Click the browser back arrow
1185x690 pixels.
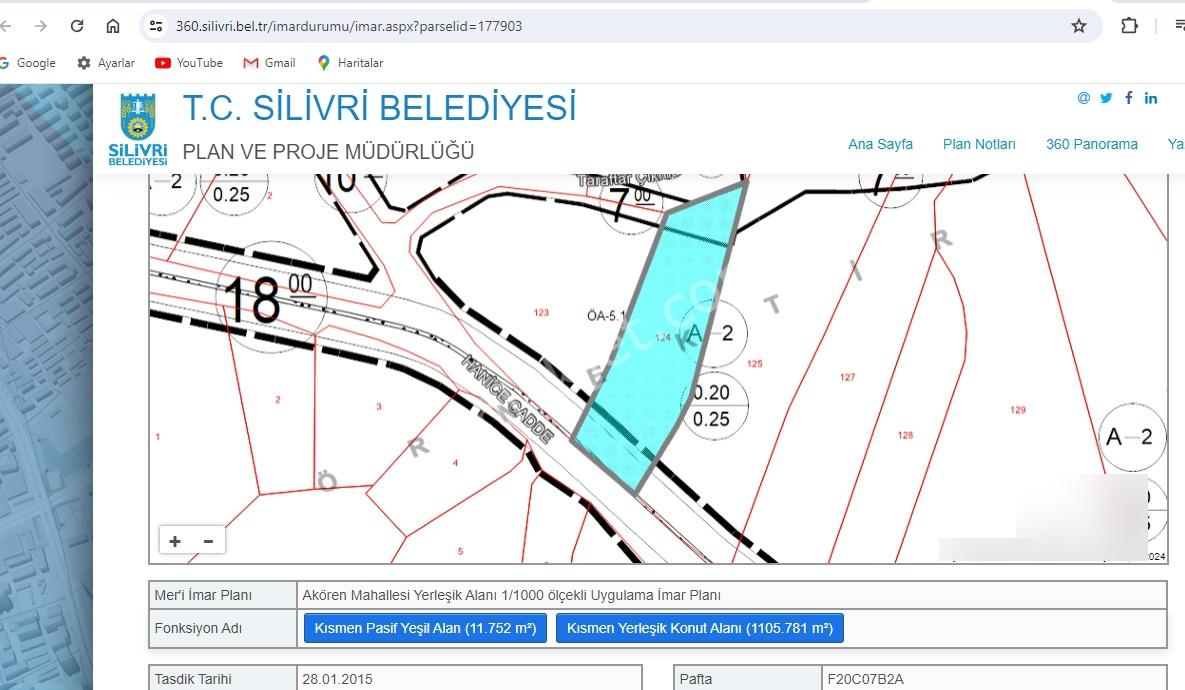5,26
